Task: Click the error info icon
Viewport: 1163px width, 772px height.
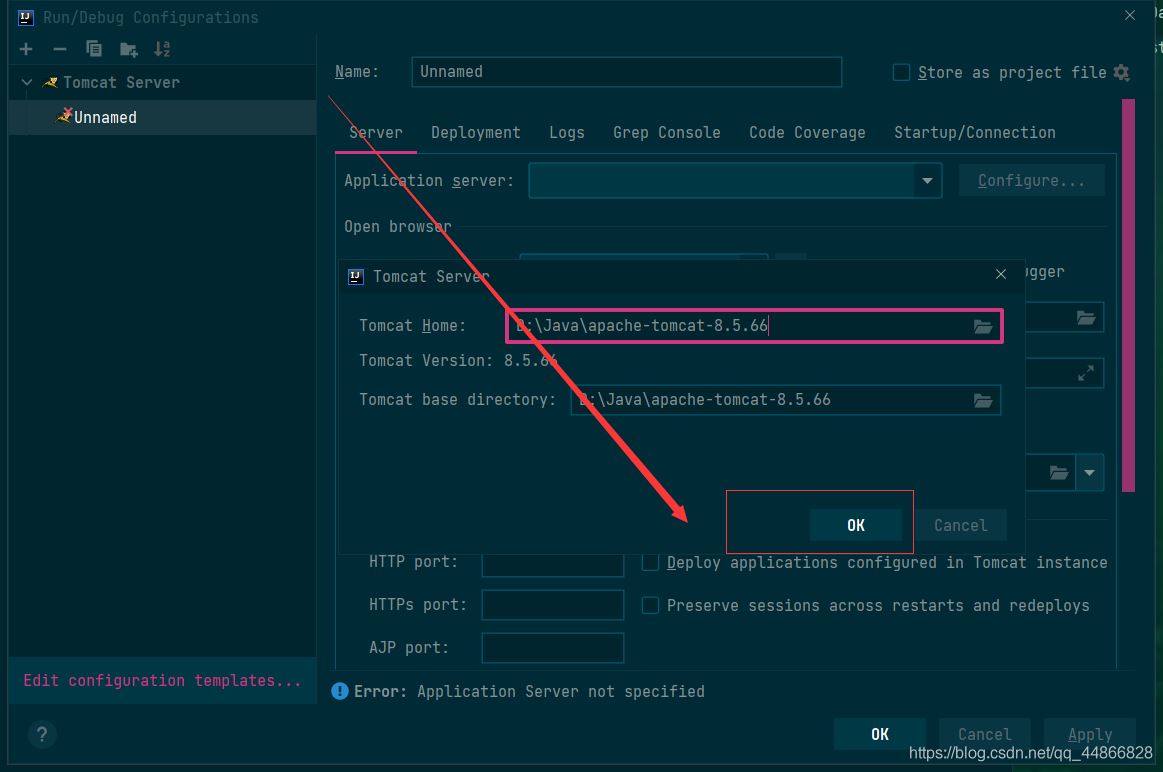Action: [340, 691]
